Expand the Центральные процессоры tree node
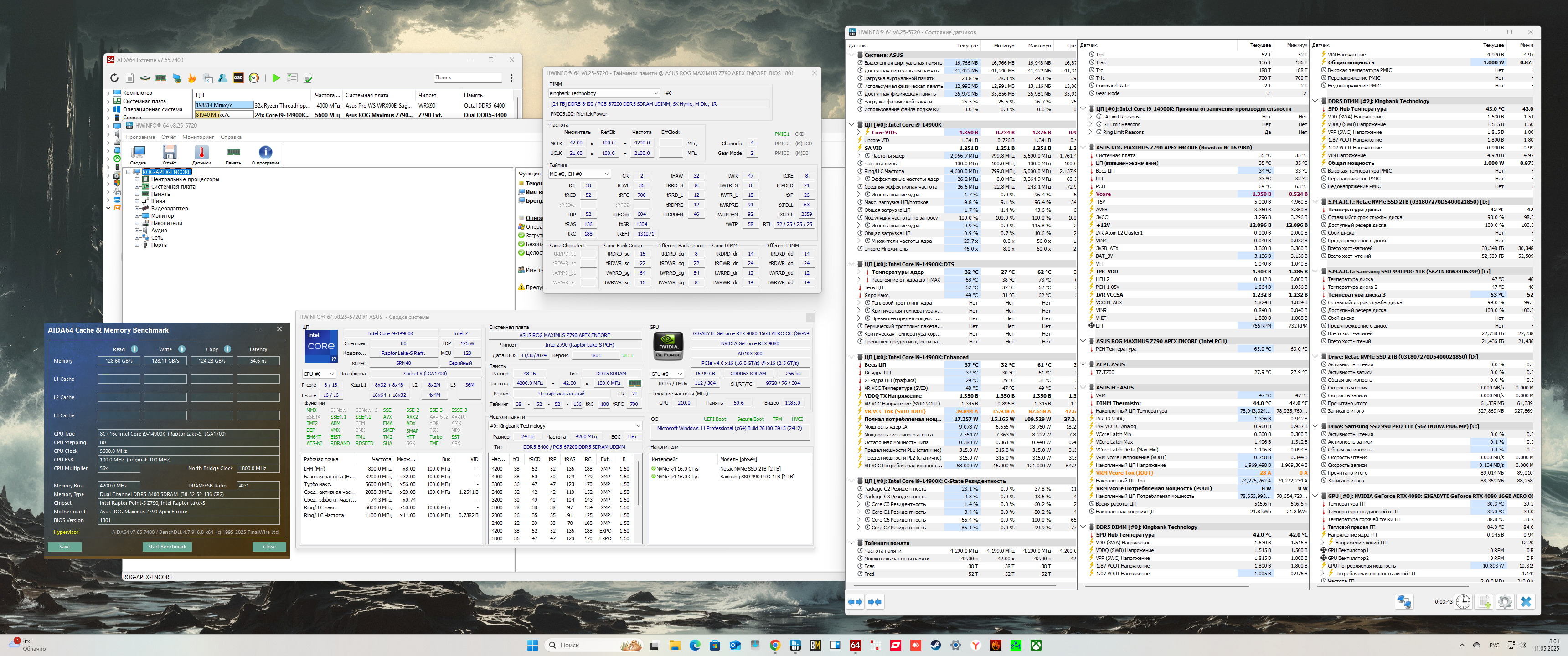Image resolution: width=1568 pixels, height=656 pixels. click(137, 179)
